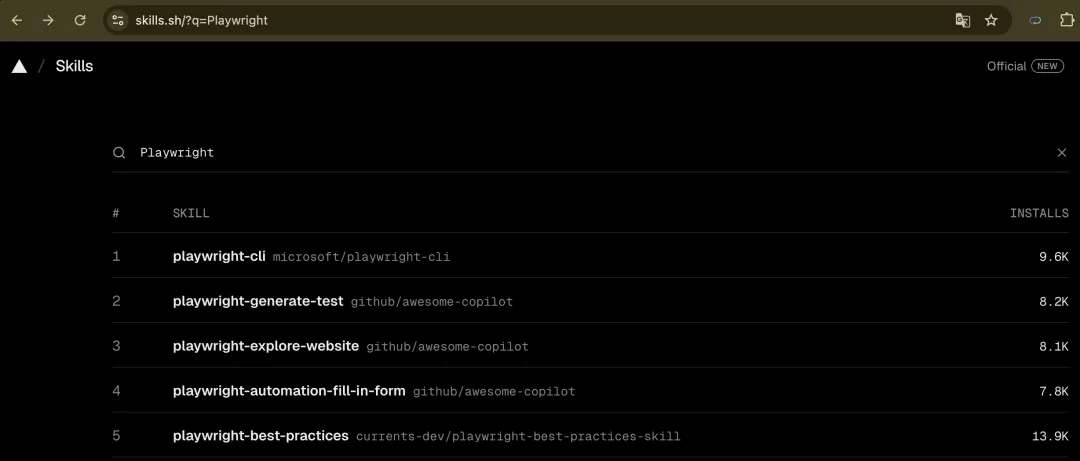This screenshot has width=1080, height=461.
Task: Open the Official skills page
Action: coord(1006,66)
